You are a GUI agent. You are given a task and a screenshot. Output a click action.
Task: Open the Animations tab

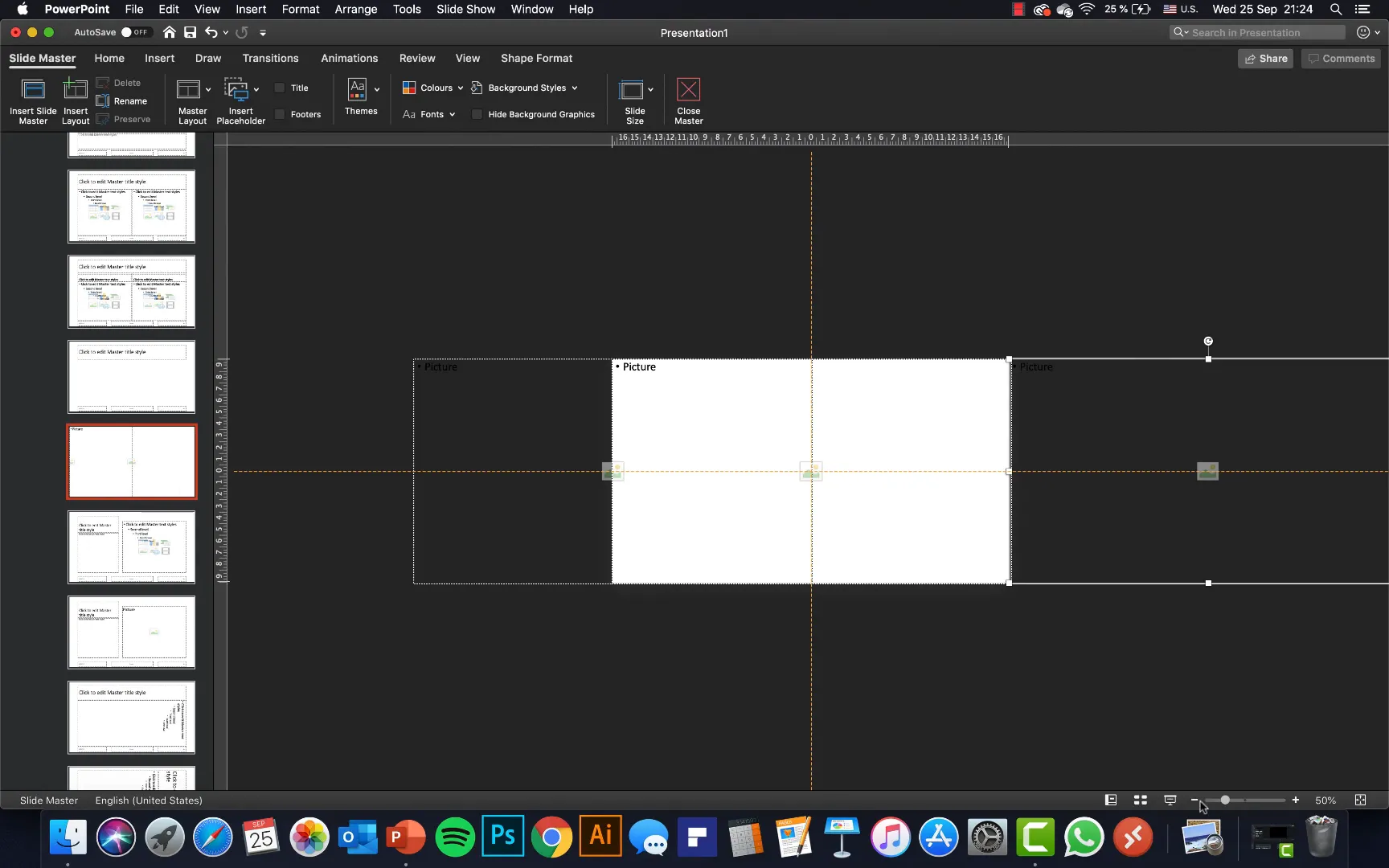click(x=349, y=58)
